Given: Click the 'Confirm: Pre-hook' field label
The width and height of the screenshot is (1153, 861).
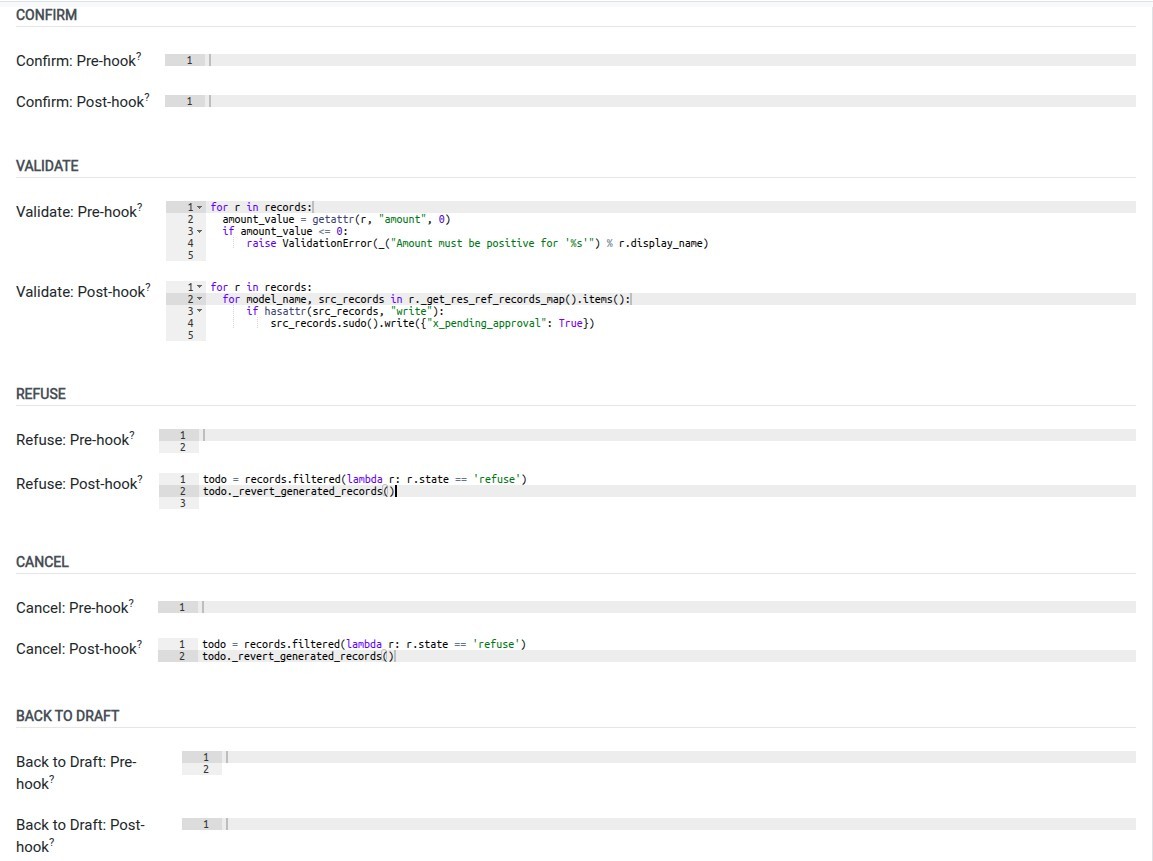Looking at the screenshot, I should [76, 60].
